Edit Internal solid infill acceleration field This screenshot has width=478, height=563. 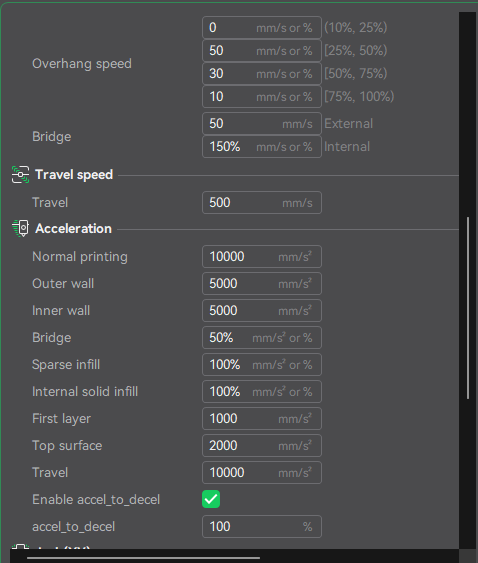pos(262,391)
